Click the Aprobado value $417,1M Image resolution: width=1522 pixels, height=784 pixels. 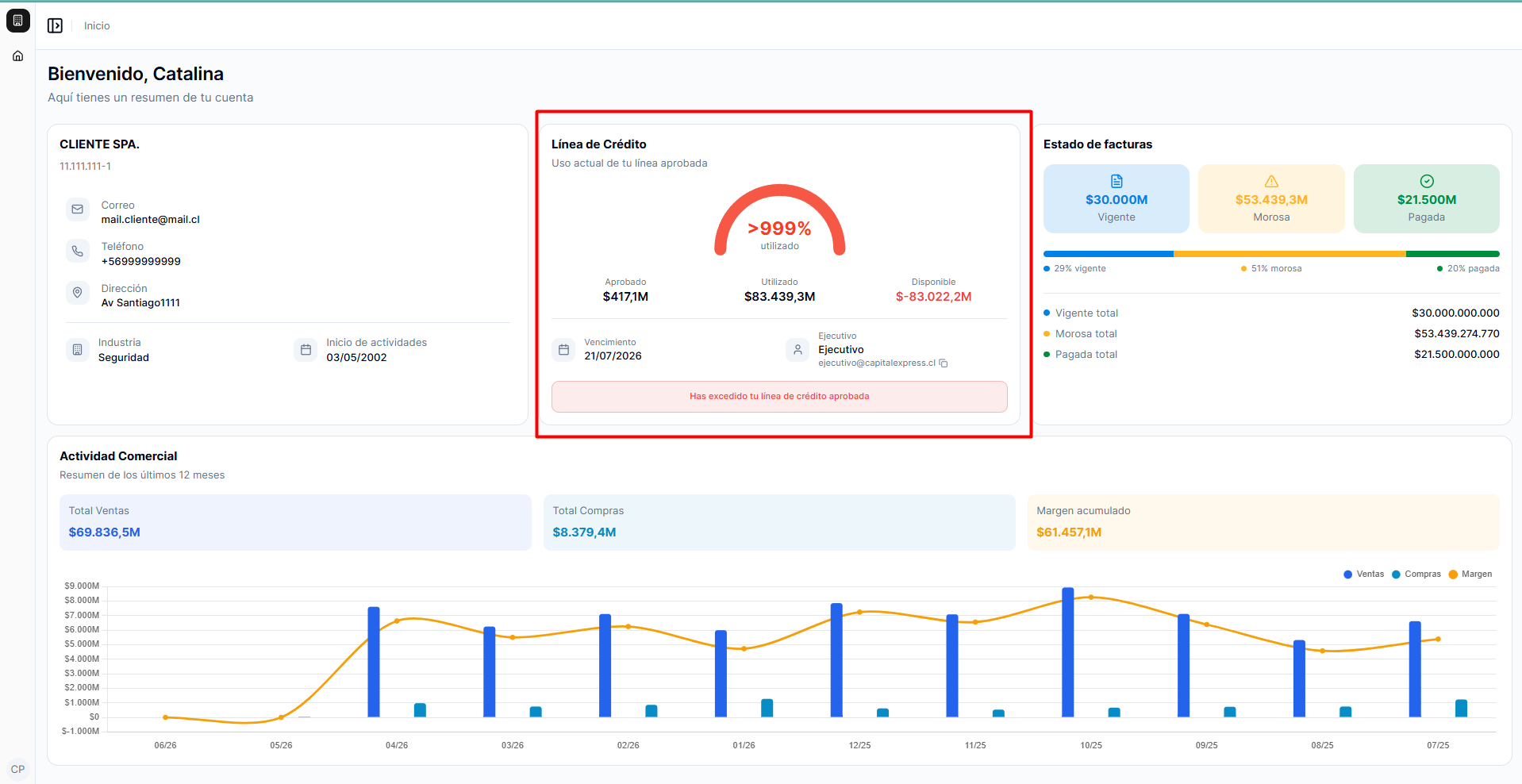click(625, 297)
